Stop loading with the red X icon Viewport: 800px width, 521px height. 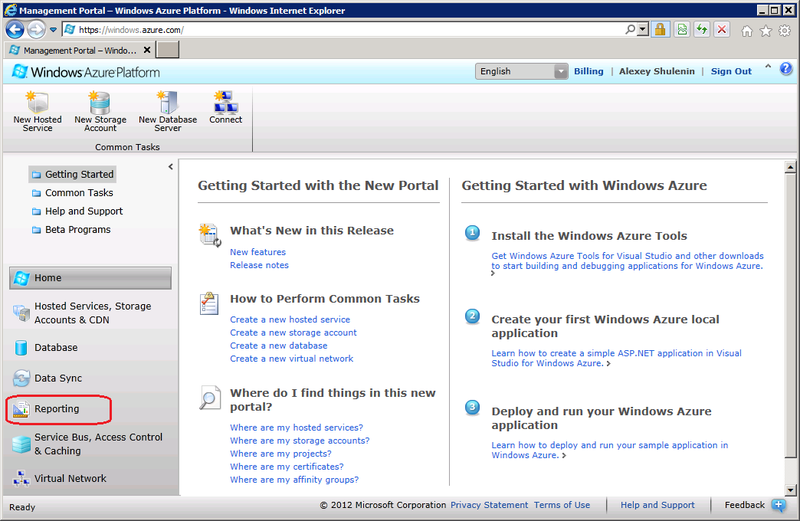coord(721,30)
